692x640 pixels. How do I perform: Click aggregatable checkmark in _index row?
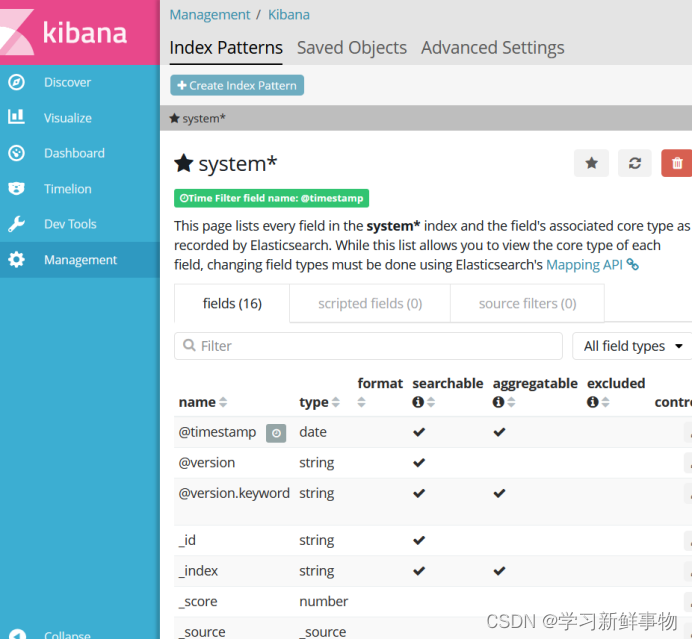pyautogui.click(x=499, y=571)
